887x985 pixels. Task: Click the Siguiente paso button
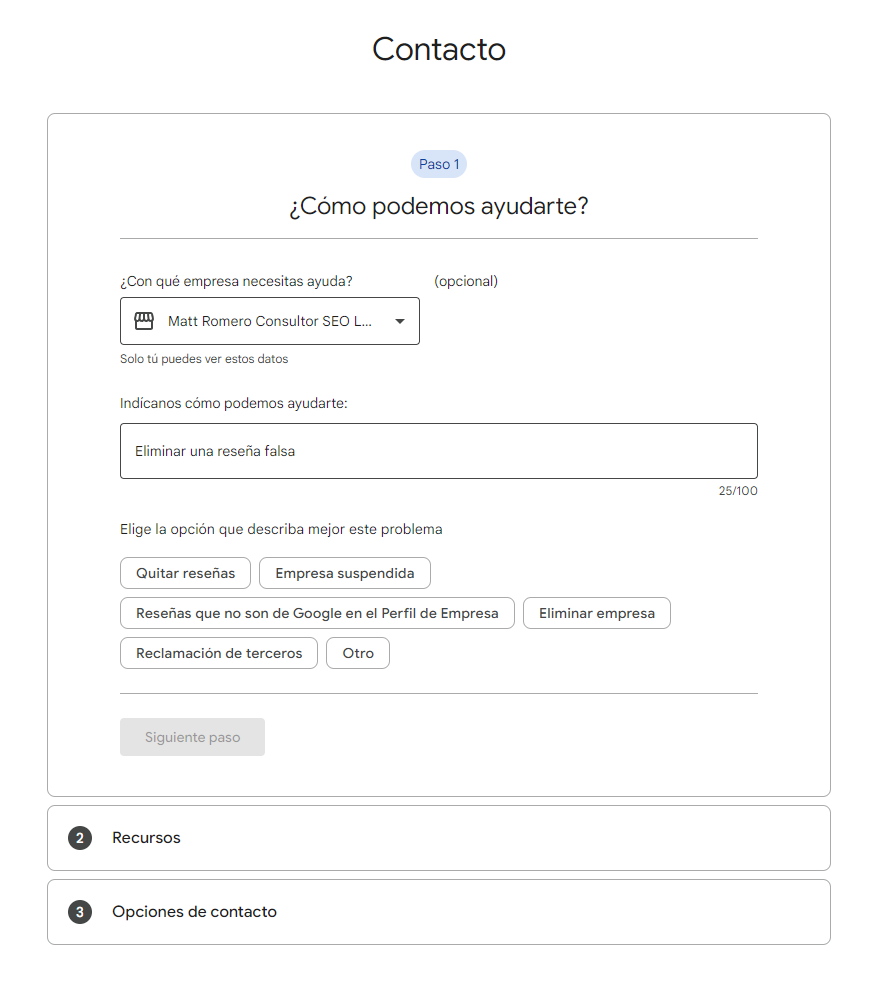pyautogui.click(x=192, y=737)
